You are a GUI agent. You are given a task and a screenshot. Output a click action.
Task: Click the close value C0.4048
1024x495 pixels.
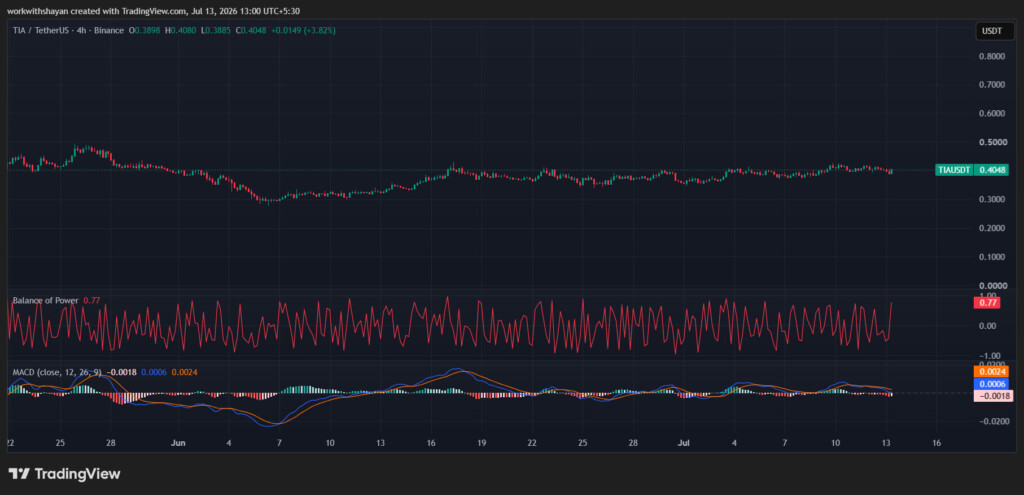coord(251,30)
